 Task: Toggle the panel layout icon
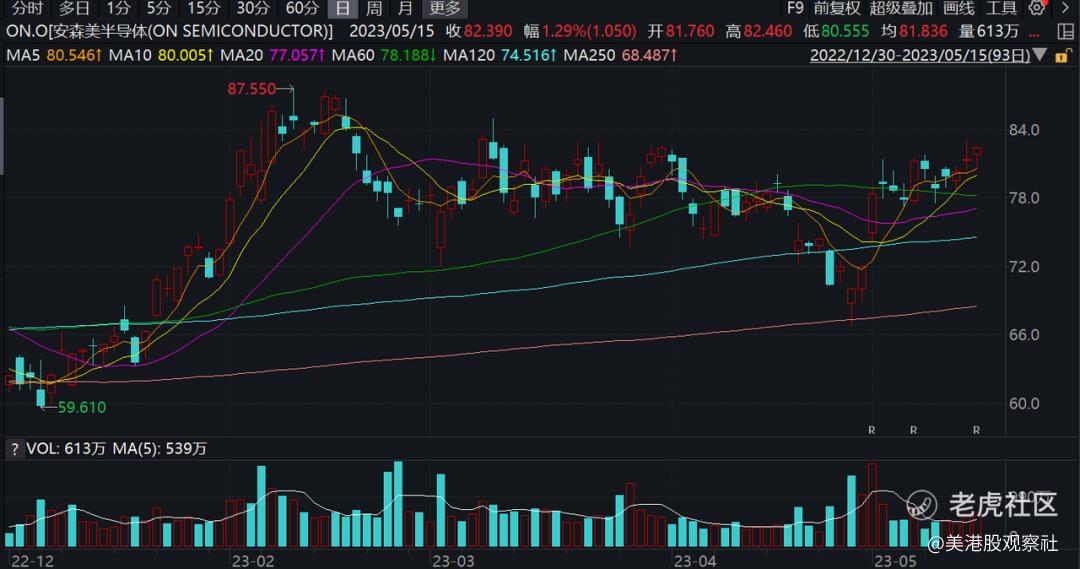coord(1065,31)
